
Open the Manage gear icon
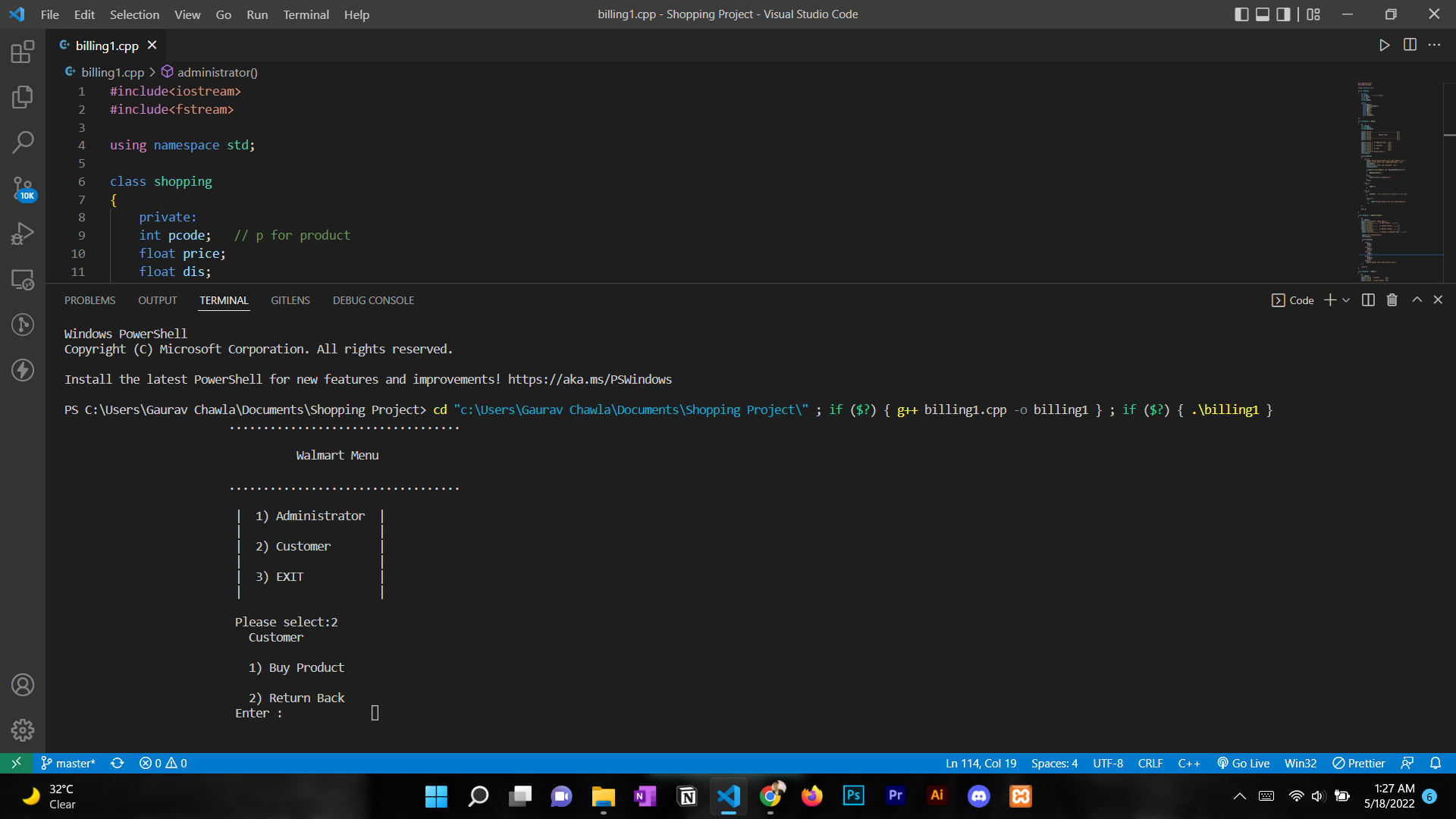tap(23, 730)
